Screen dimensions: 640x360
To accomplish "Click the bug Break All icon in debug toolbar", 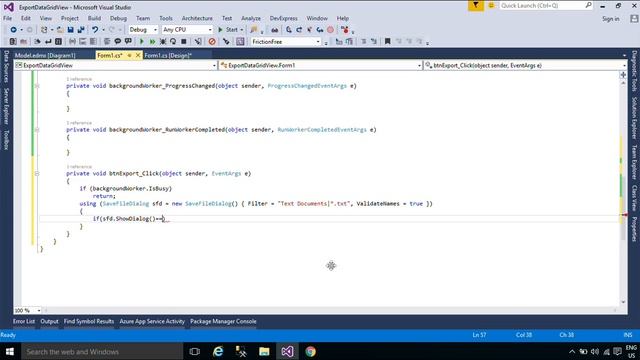I will point(163,42).
